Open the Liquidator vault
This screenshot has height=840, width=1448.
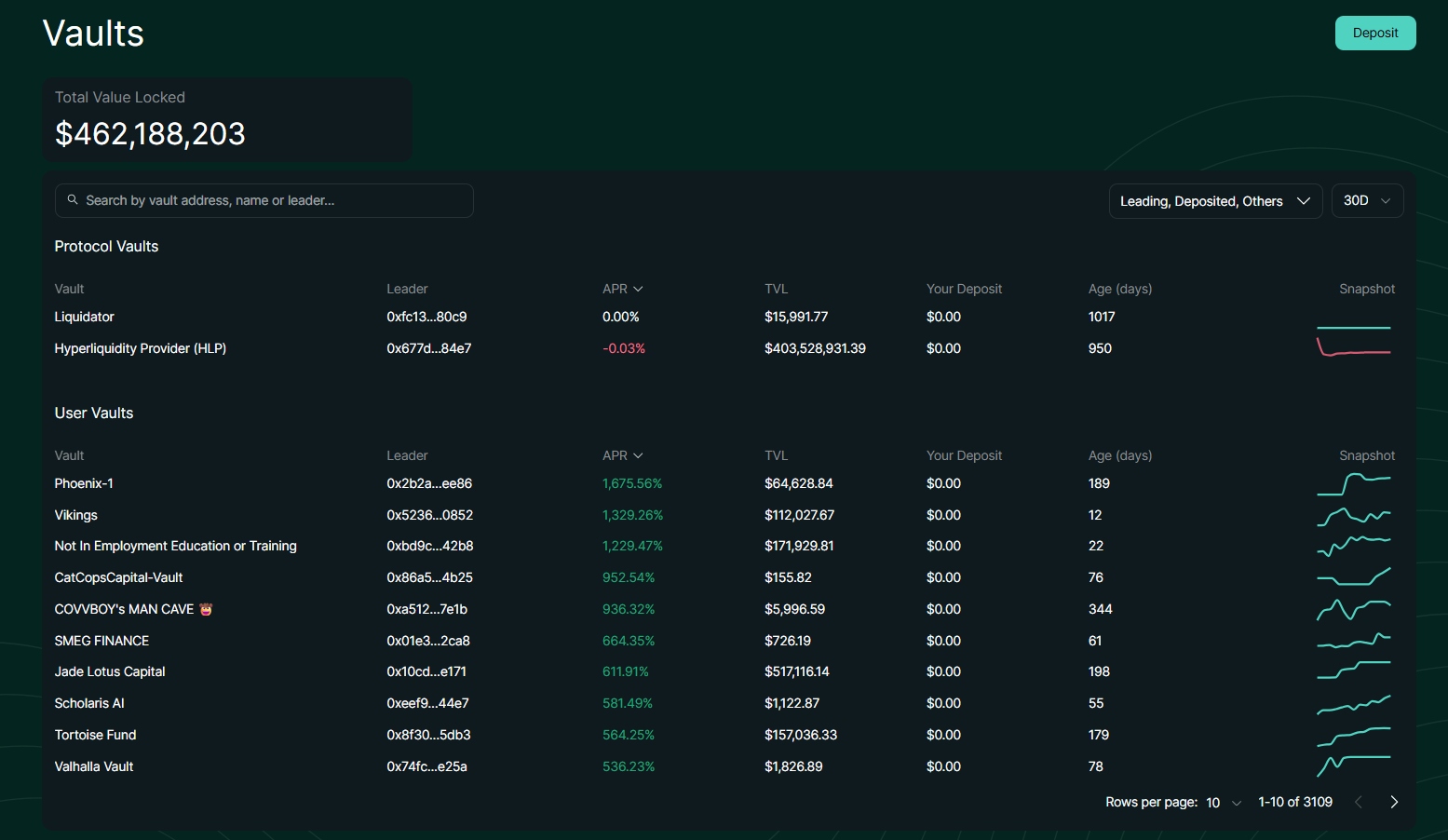(84, 317)
